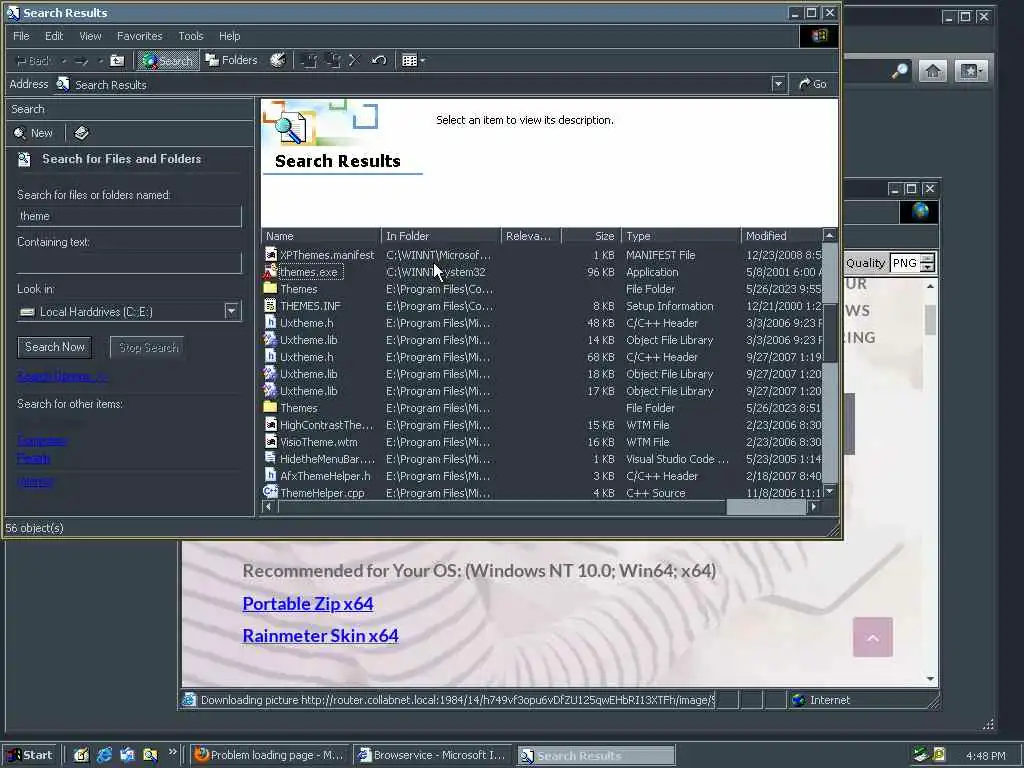Select the XPThemes.manifest file icon
1024x768 pixels.
(270, 254)
